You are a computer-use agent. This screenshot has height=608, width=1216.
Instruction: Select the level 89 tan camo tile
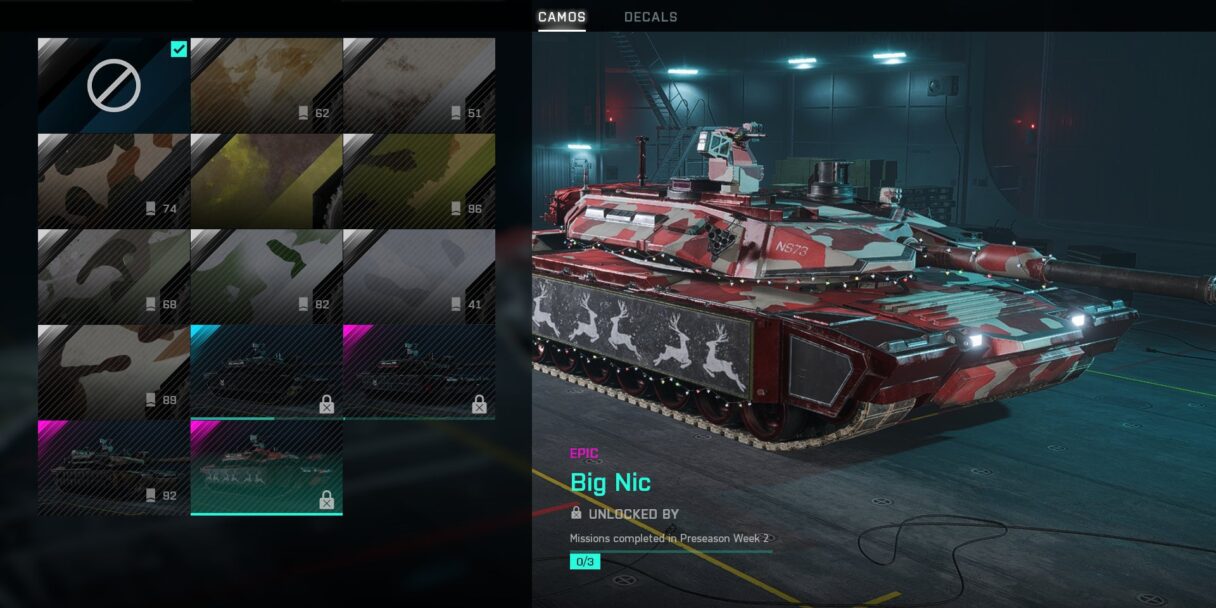(113, 371)
